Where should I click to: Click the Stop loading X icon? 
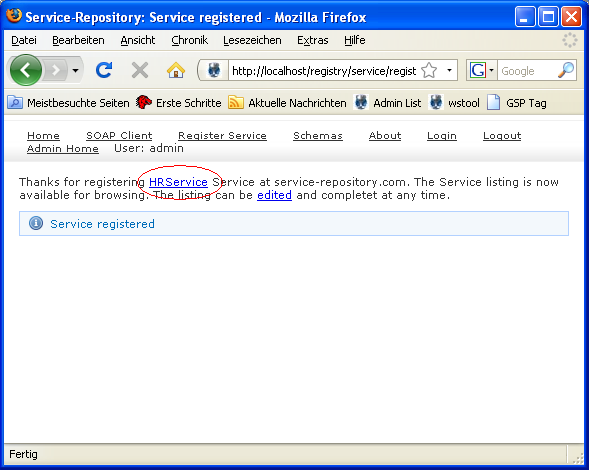(x=140, y=70)
